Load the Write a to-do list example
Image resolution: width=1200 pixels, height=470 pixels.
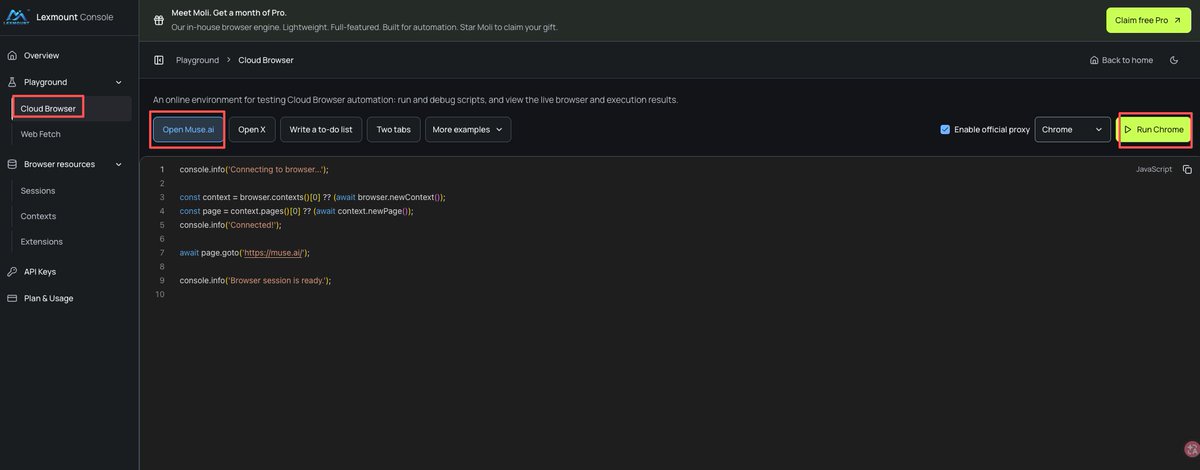click(x=321, y=129)
